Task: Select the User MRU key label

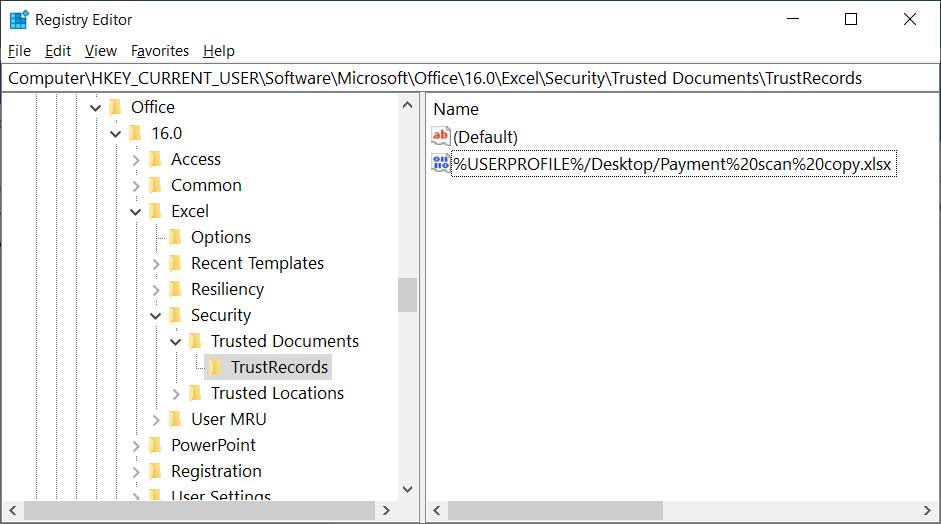Action: point(229,419)
